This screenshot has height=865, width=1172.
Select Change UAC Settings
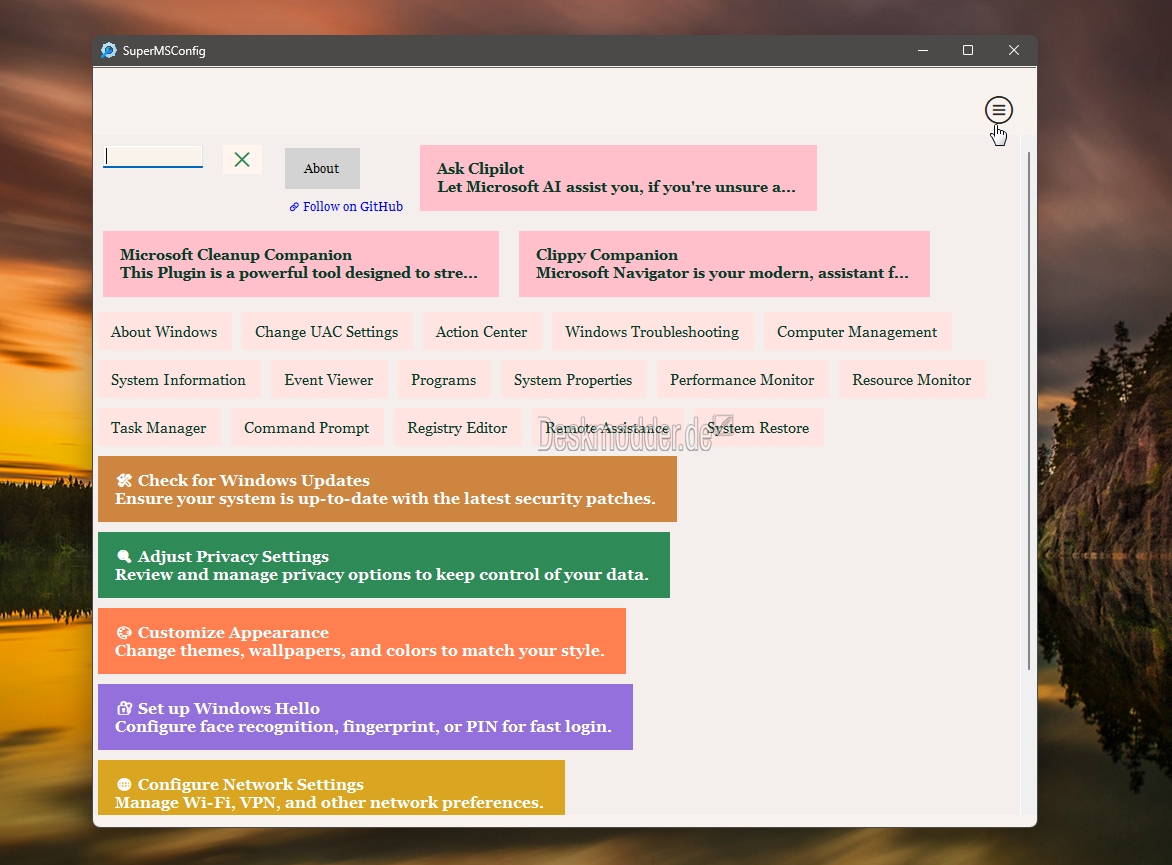[327, 332]
